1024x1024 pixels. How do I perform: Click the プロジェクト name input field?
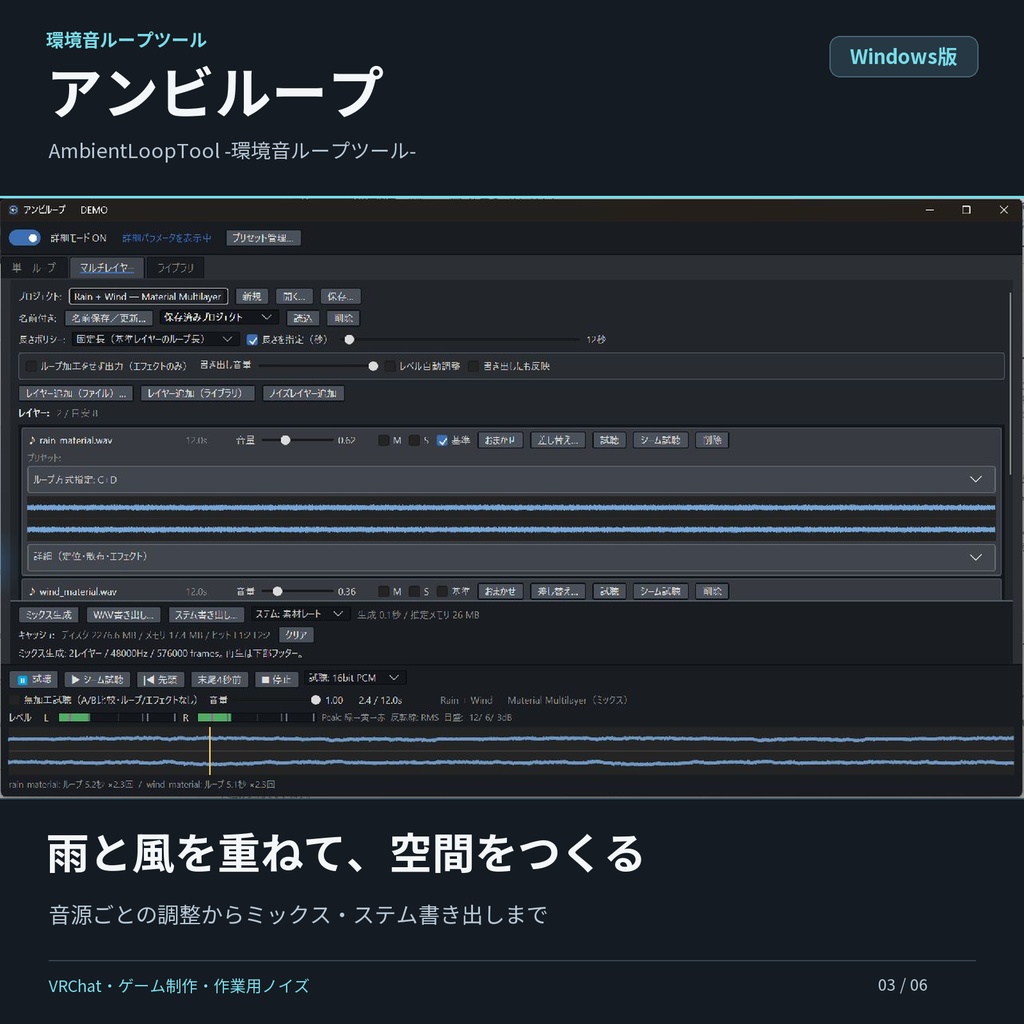(148, 296)
